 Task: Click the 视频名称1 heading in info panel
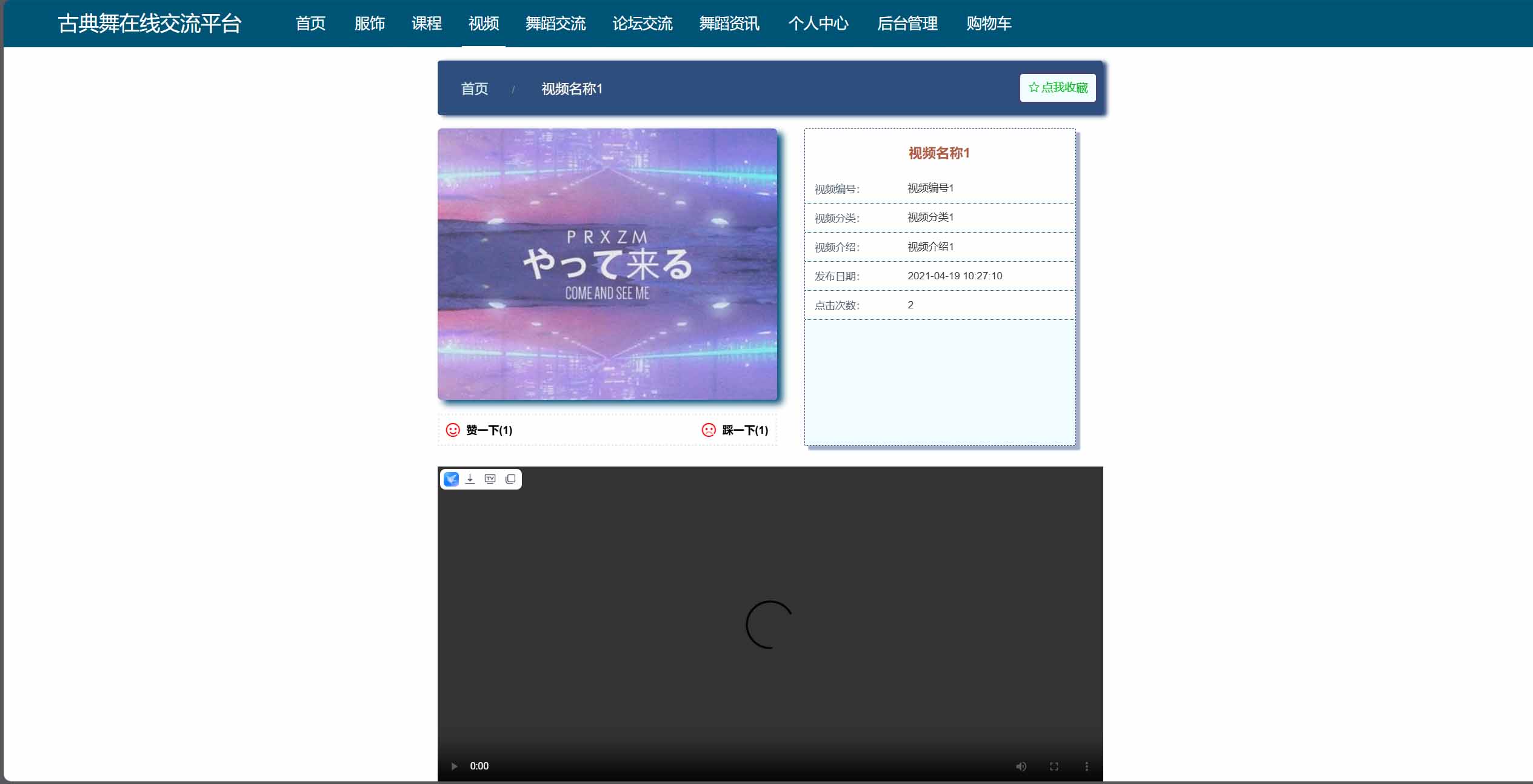(939, 153)
